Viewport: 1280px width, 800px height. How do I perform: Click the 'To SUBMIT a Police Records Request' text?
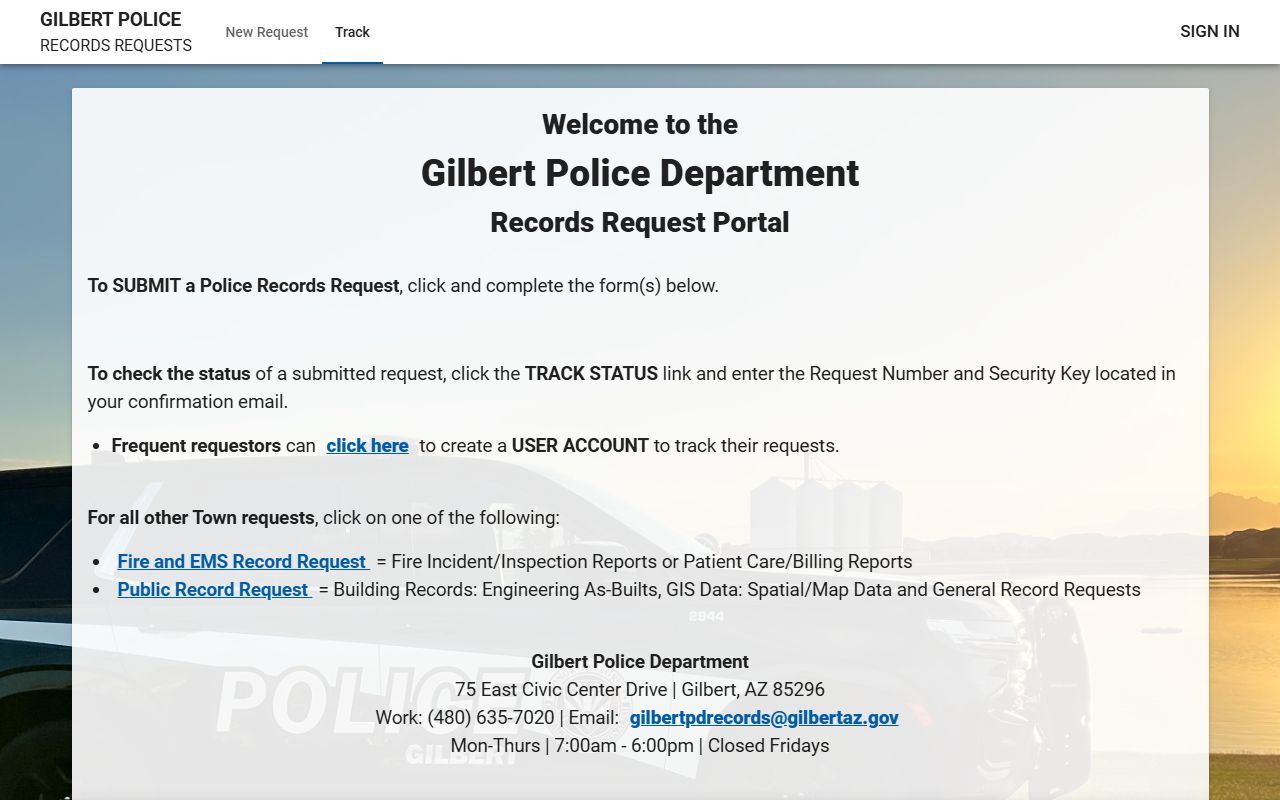[x=243, y=286]
